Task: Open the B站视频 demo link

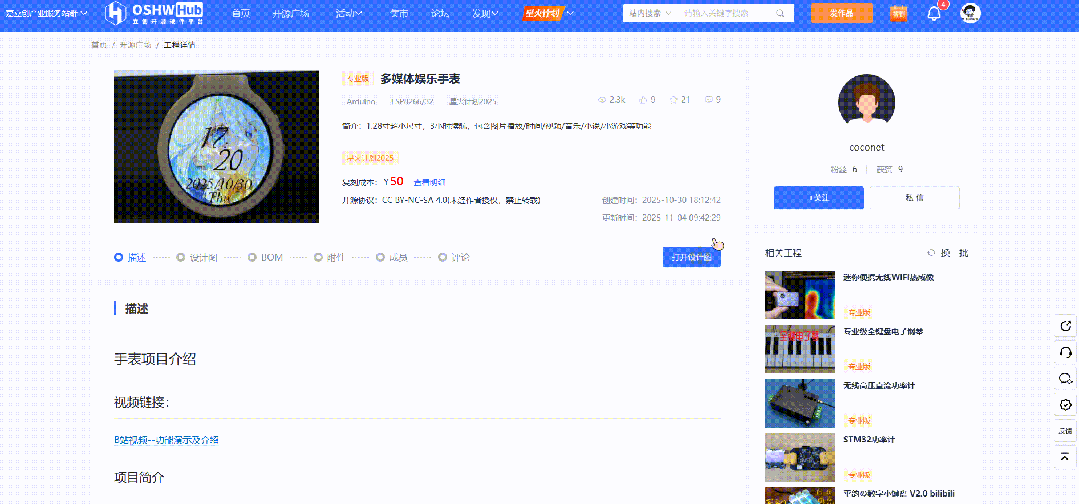Action: 167,440
